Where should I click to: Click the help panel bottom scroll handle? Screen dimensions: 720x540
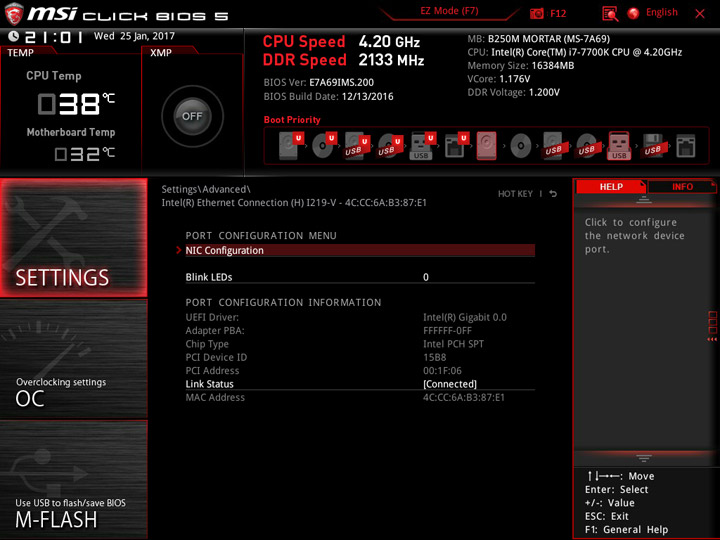(644, 458)
